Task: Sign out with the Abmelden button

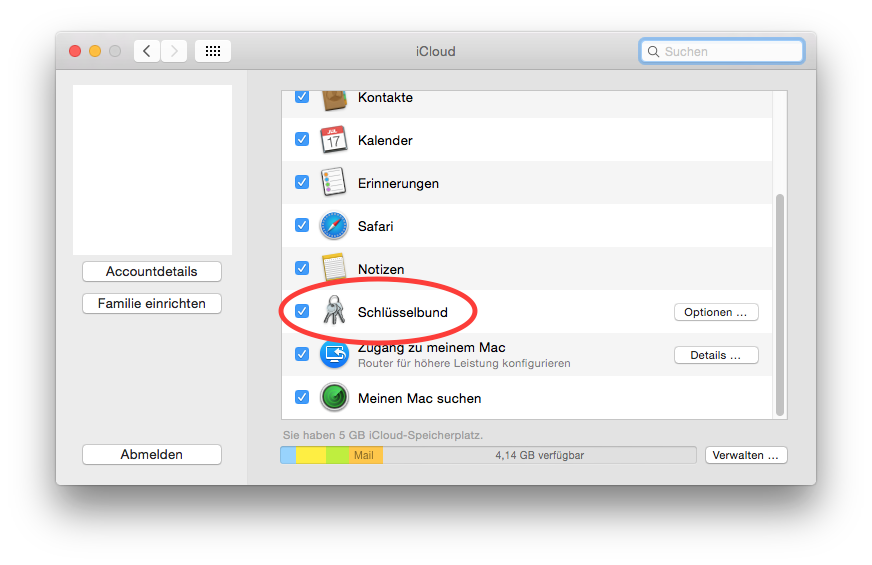Action: tap(152, 454)
